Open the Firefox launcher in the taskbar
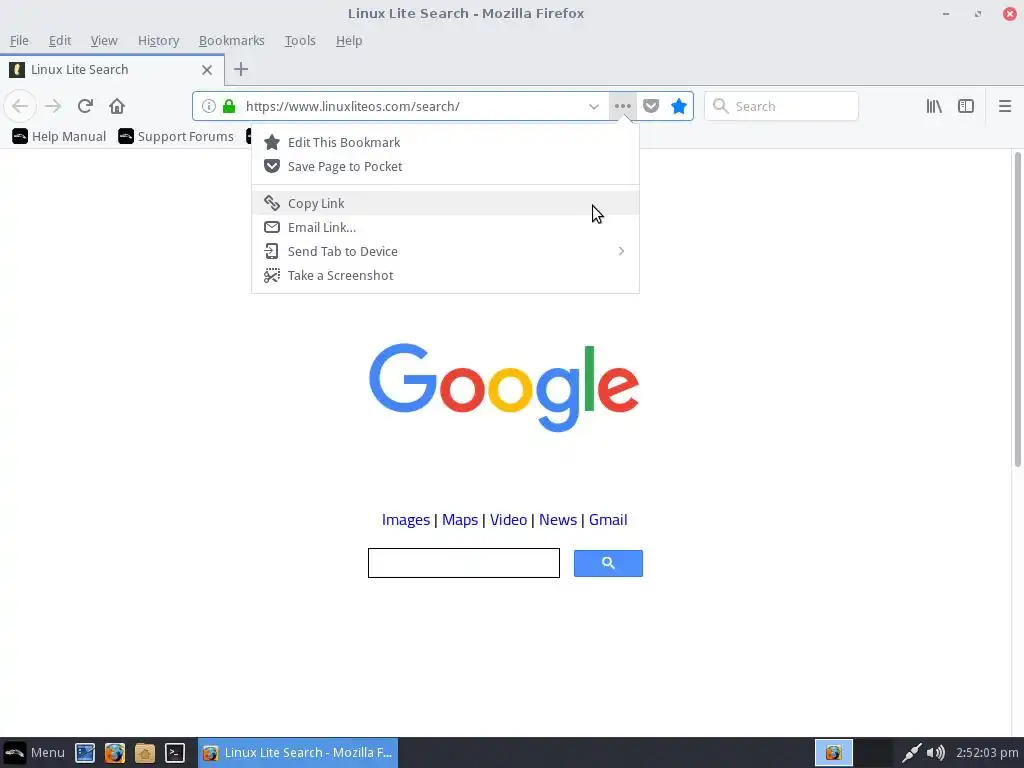 tap(115, 752)
